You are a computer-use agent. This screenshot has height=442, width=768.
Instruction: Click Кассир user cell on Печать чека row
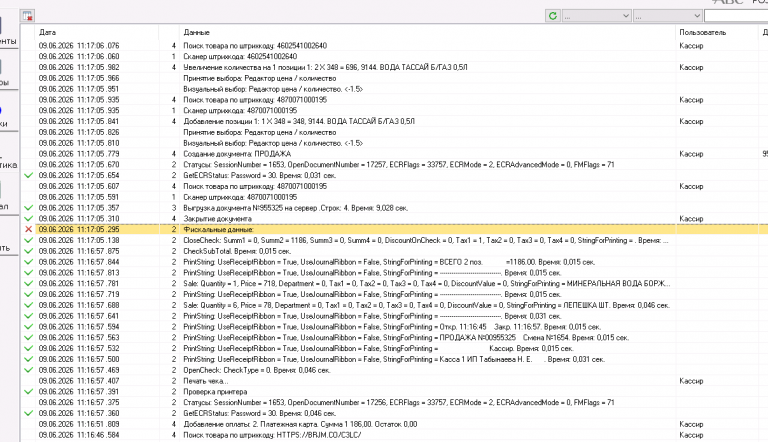691,381
